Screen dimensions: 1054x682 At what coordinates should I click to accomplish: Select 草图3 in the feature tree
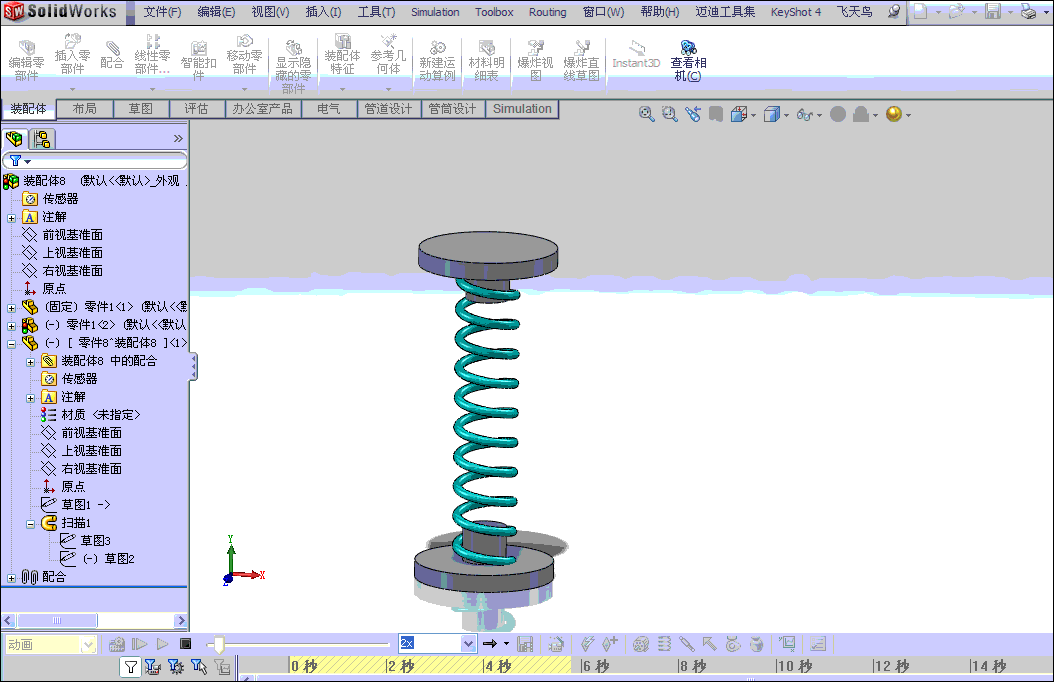95,541
